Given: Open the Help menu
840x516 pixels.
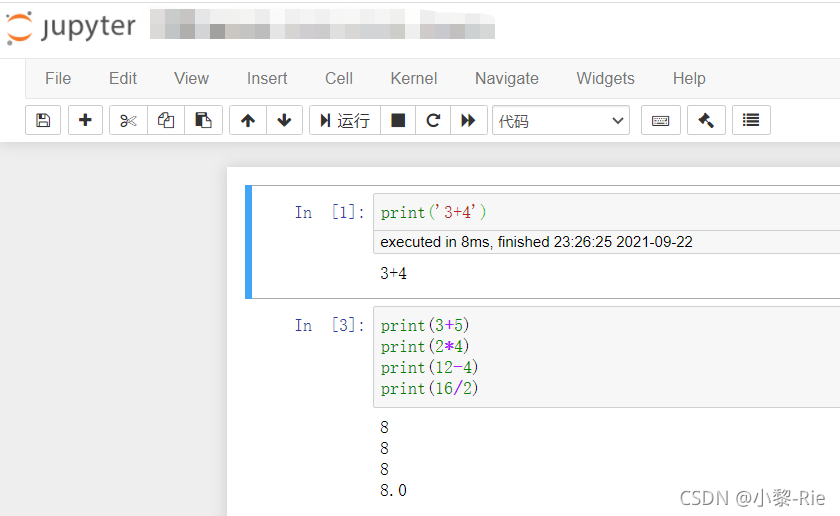Looking at the screenshot, I should point(689,78).
